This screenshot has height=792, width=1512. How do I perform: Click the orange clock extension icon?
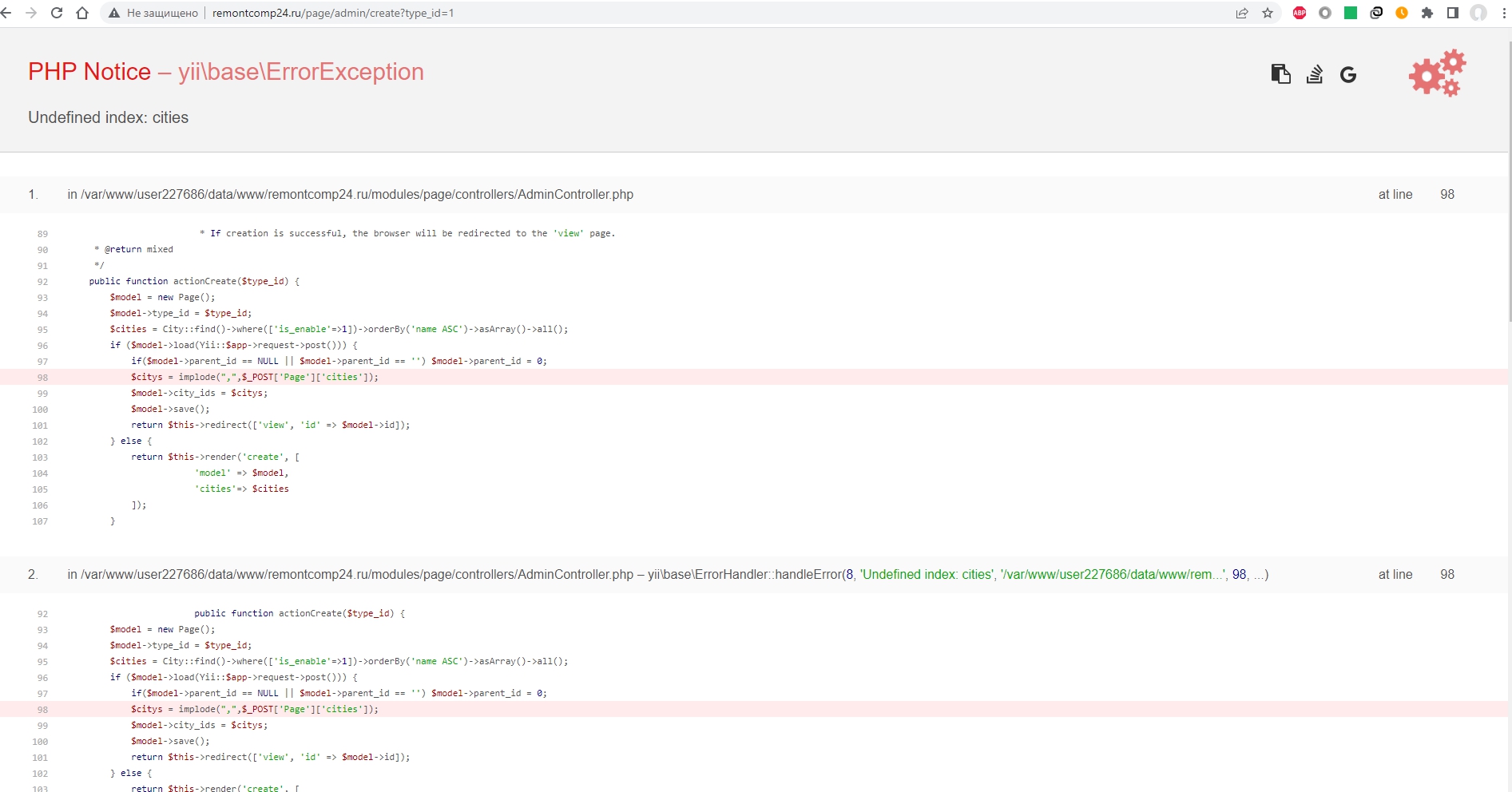(x=1402, y=13)
